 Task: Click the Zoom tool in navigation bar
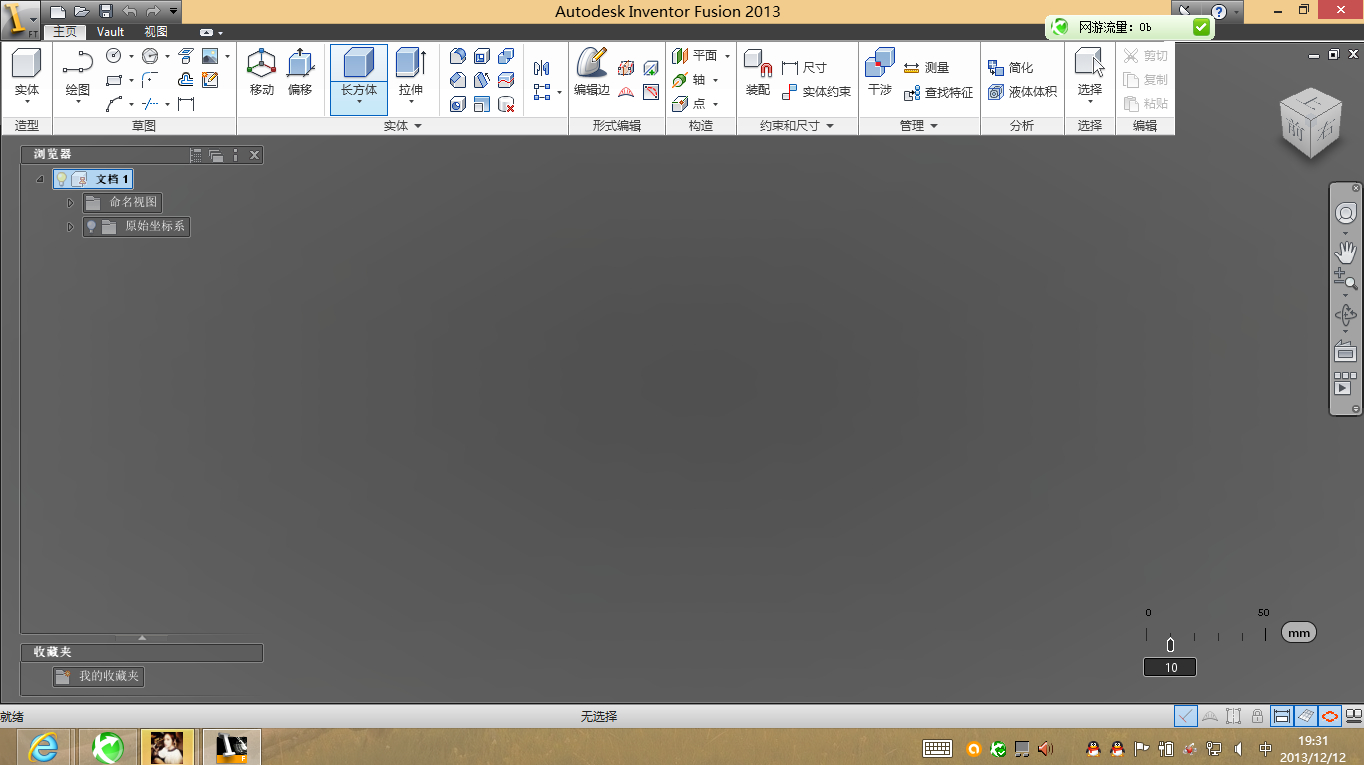click(x=1346, y=281)
